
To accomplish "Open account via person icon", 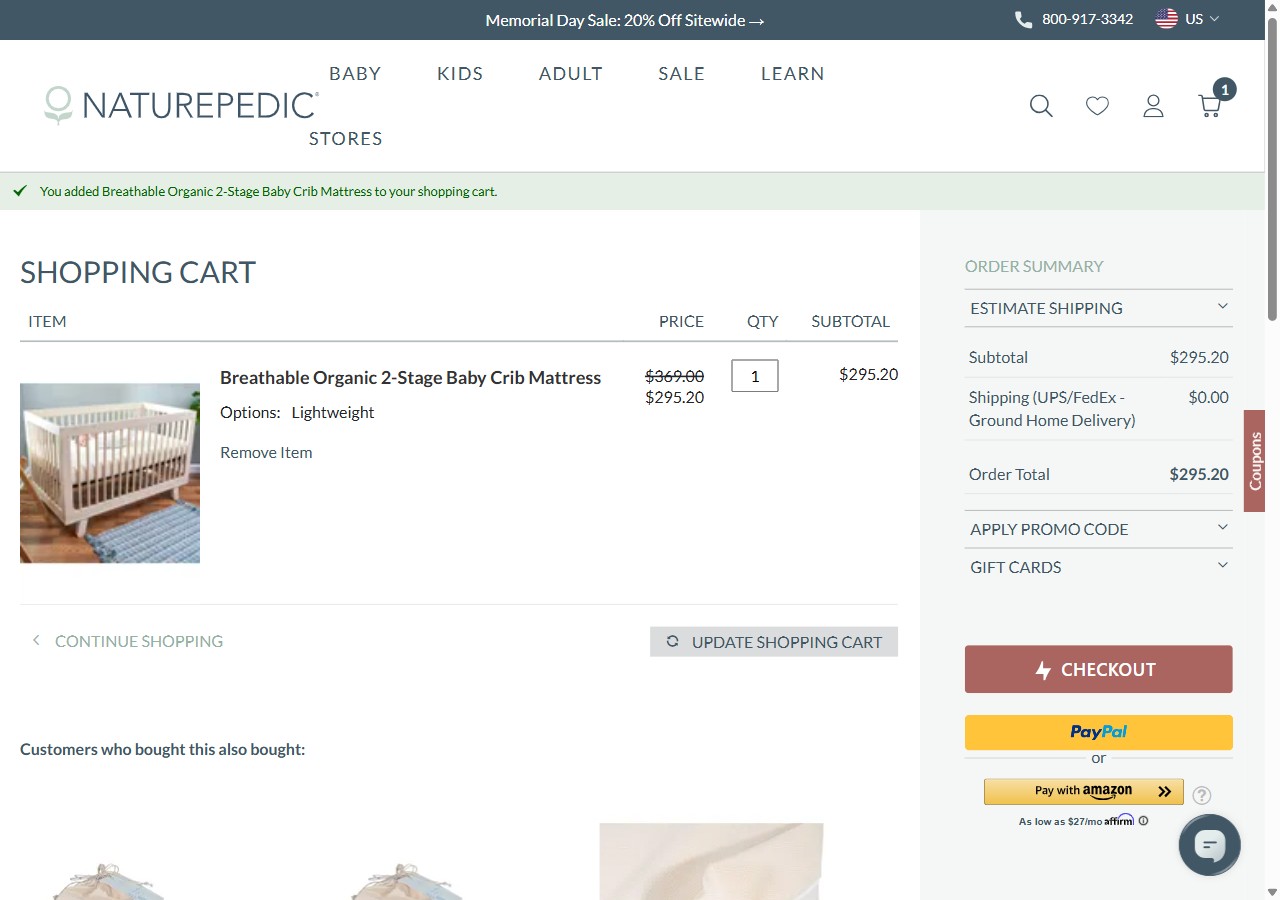I will pyautogui.click(x=1153, y=106).
